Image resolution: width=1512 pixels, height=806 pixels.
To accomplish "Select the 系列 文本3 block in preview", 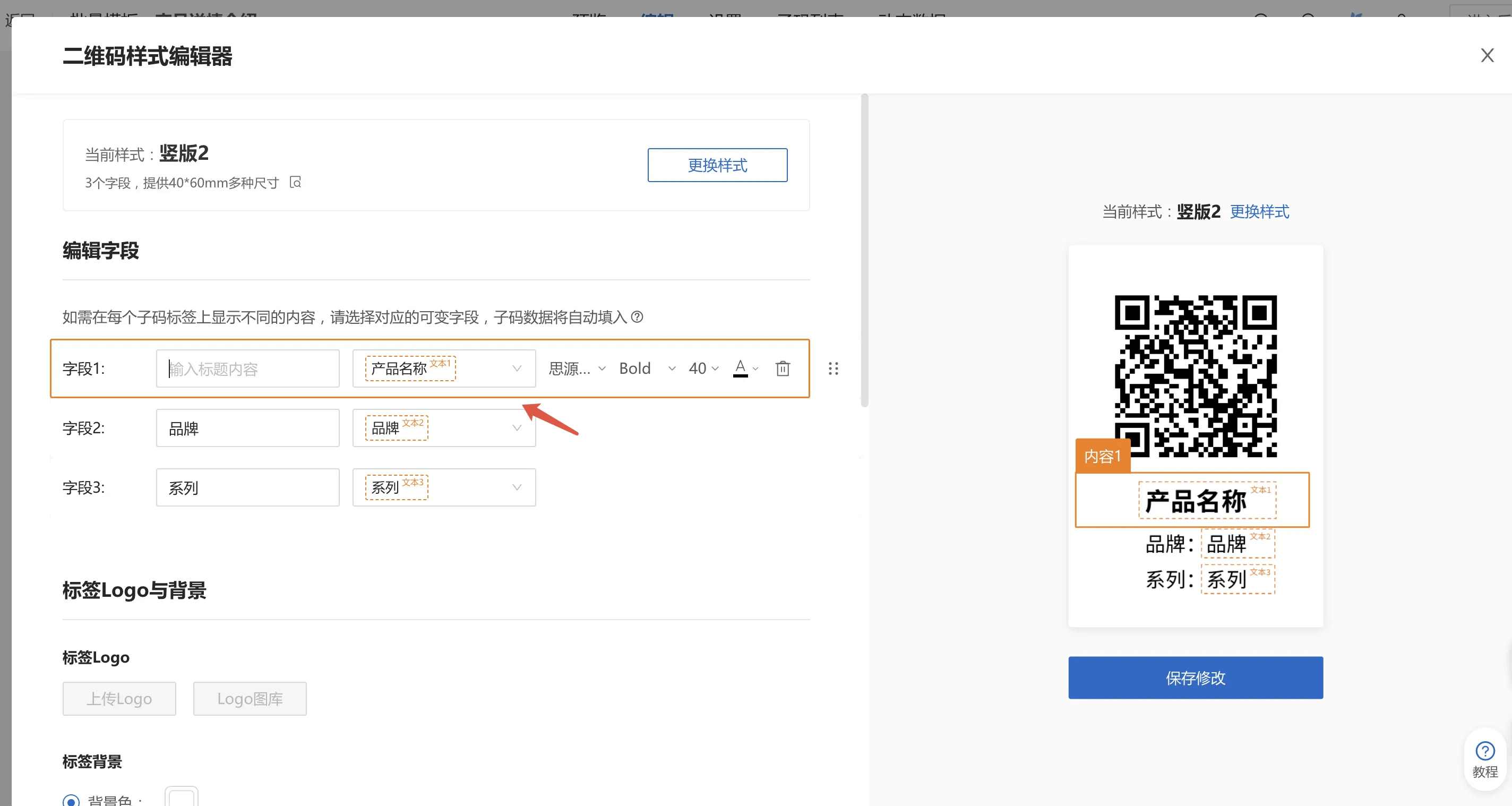I will pyautogui.click(x=1238, y=579).
